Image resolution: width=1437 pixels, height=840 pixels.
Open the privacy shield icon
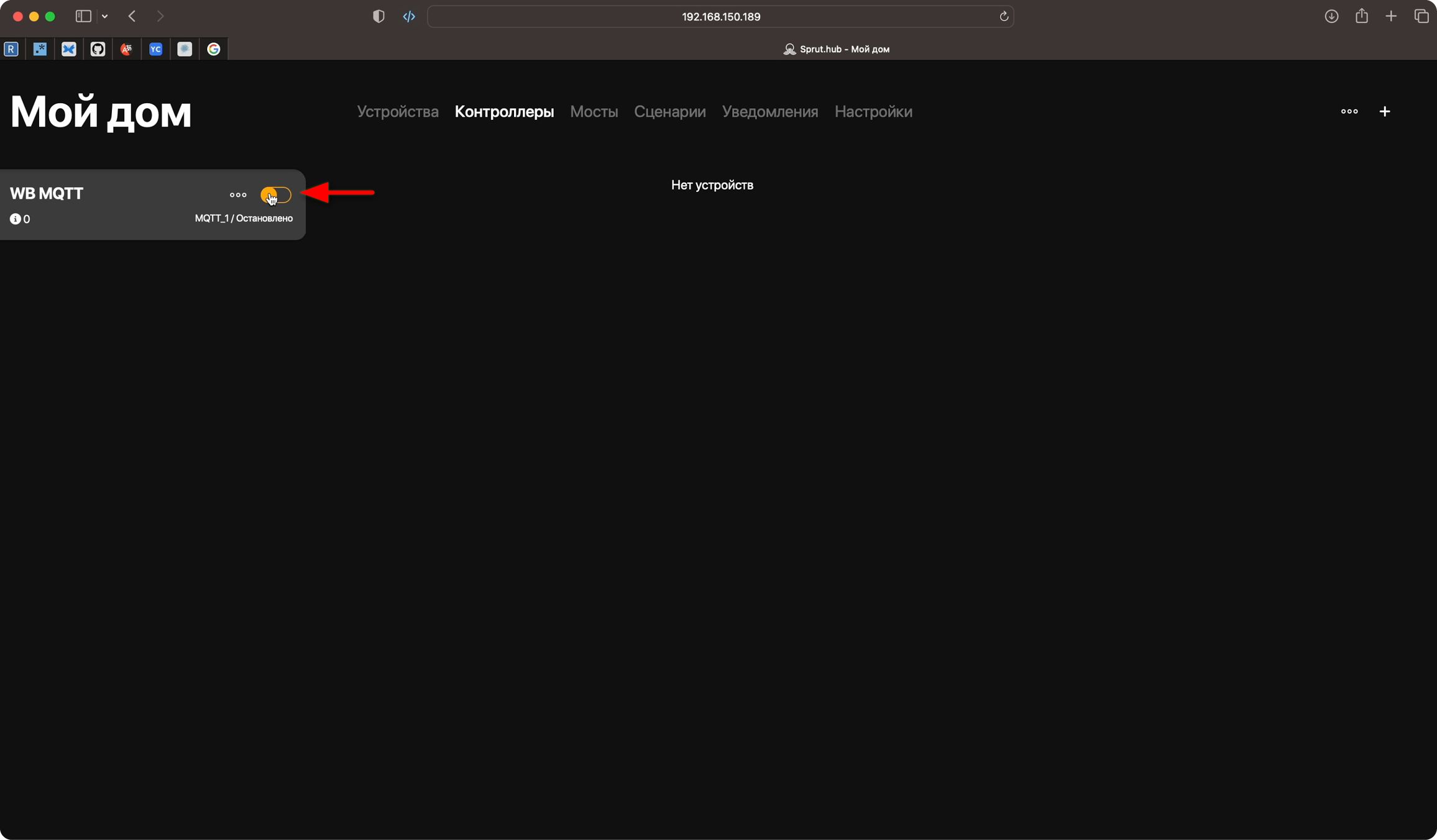pos(379,17)
